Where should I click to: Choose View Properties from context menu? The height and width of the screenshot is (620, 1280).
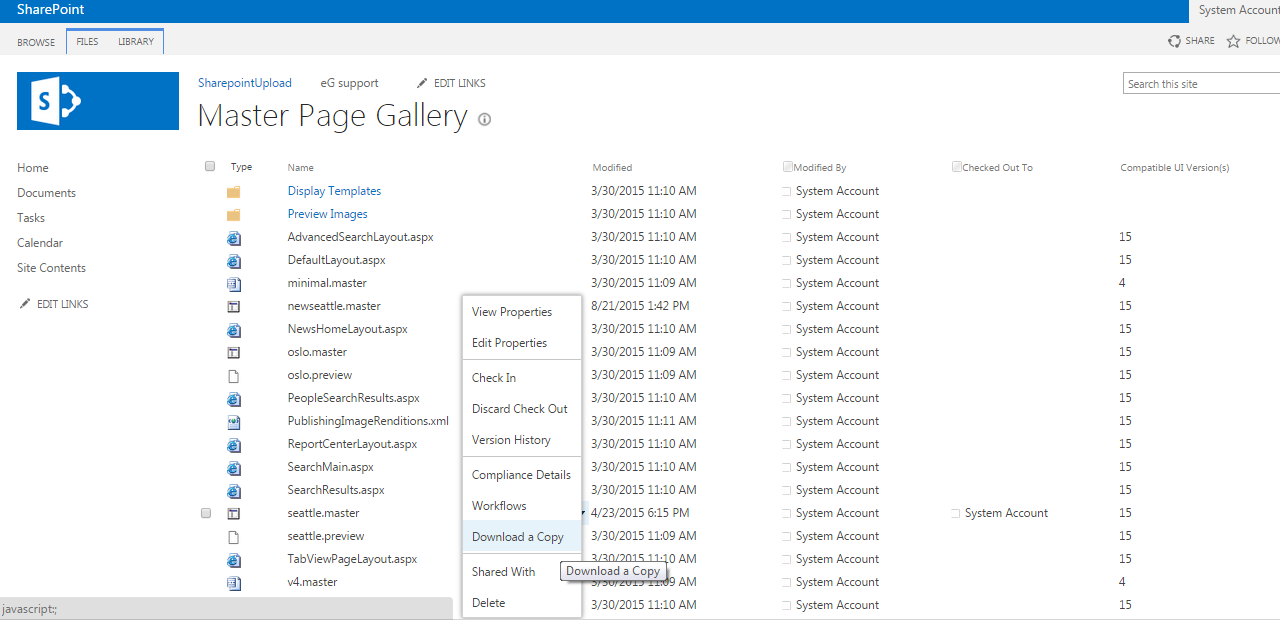coord(522,312)
